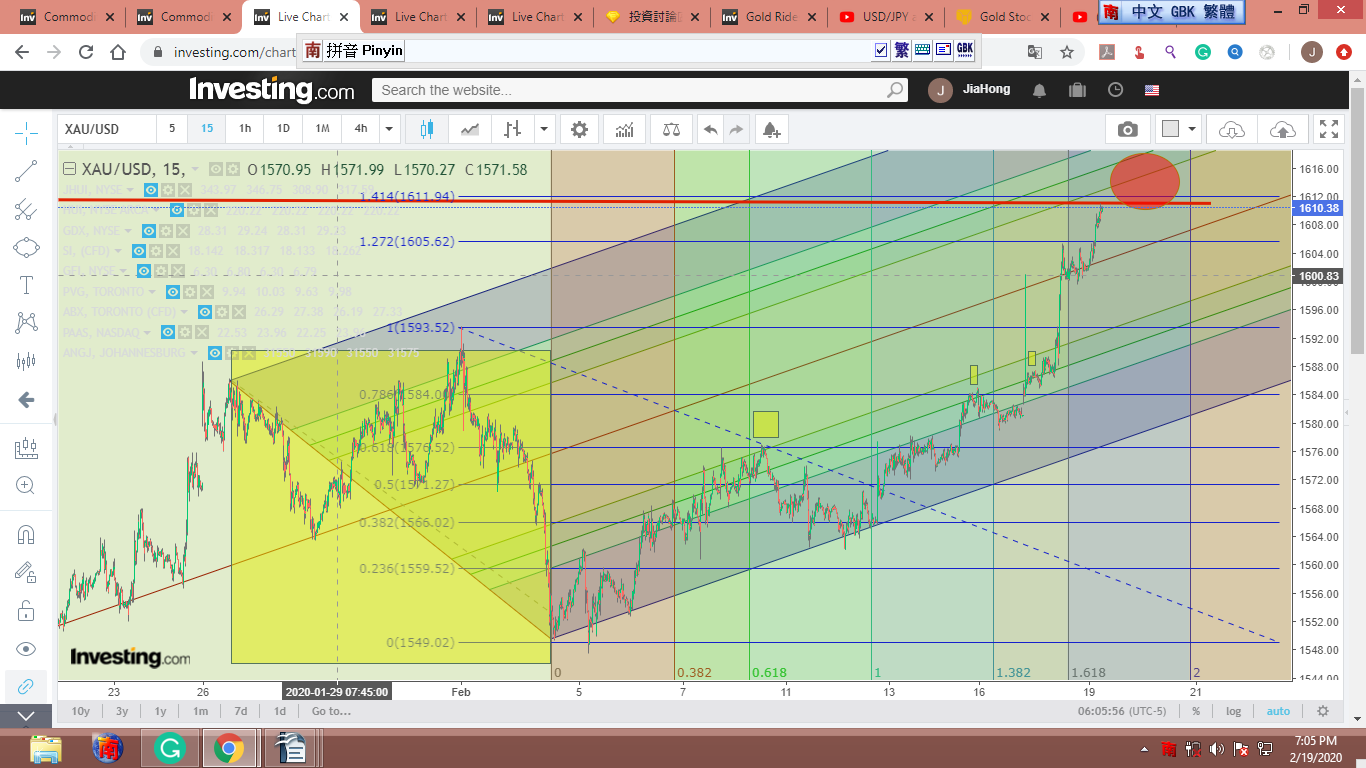Open the time interval dropdown arrow

tap(389, 129)
